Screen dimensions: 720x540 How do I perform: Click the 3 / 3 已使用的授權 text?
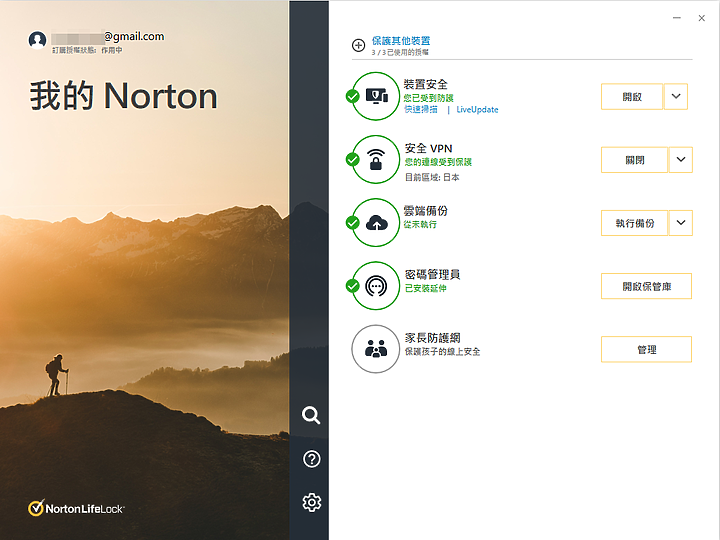[400, 52]
